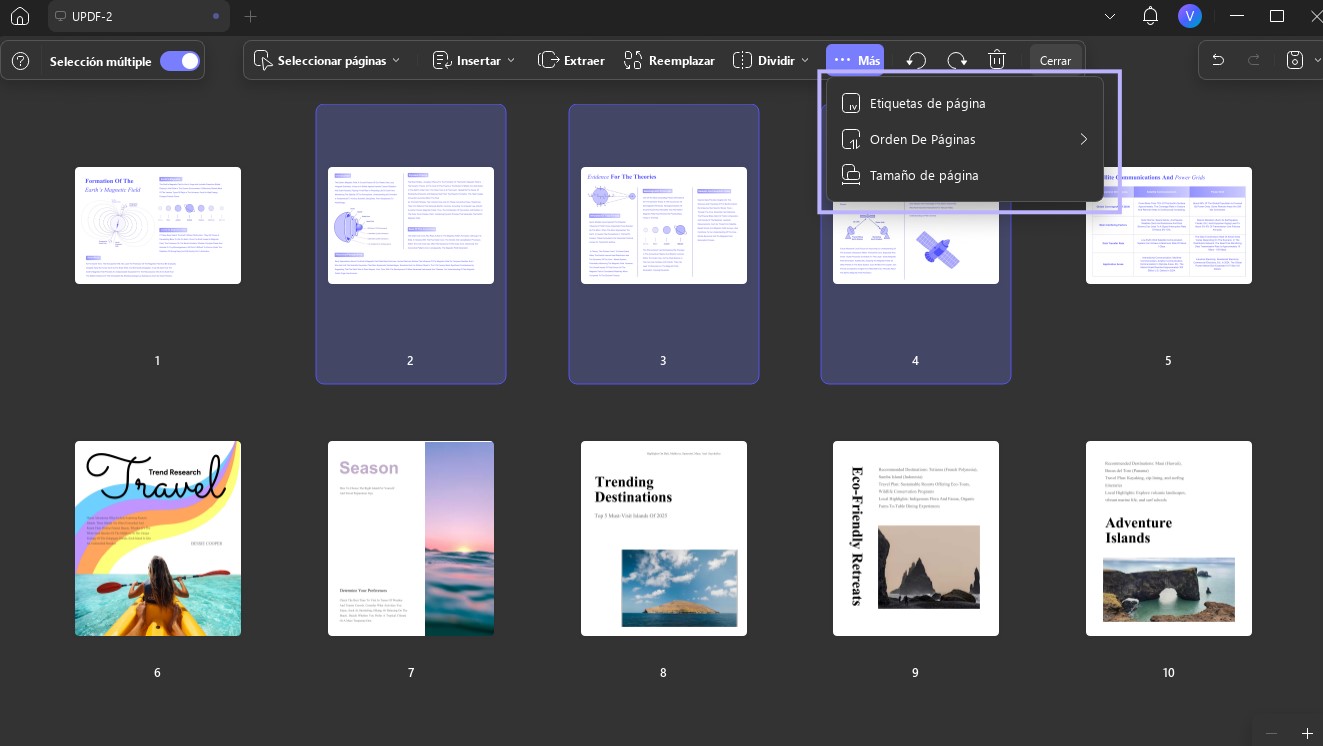Open the user account avatar V

point(1189,16)
